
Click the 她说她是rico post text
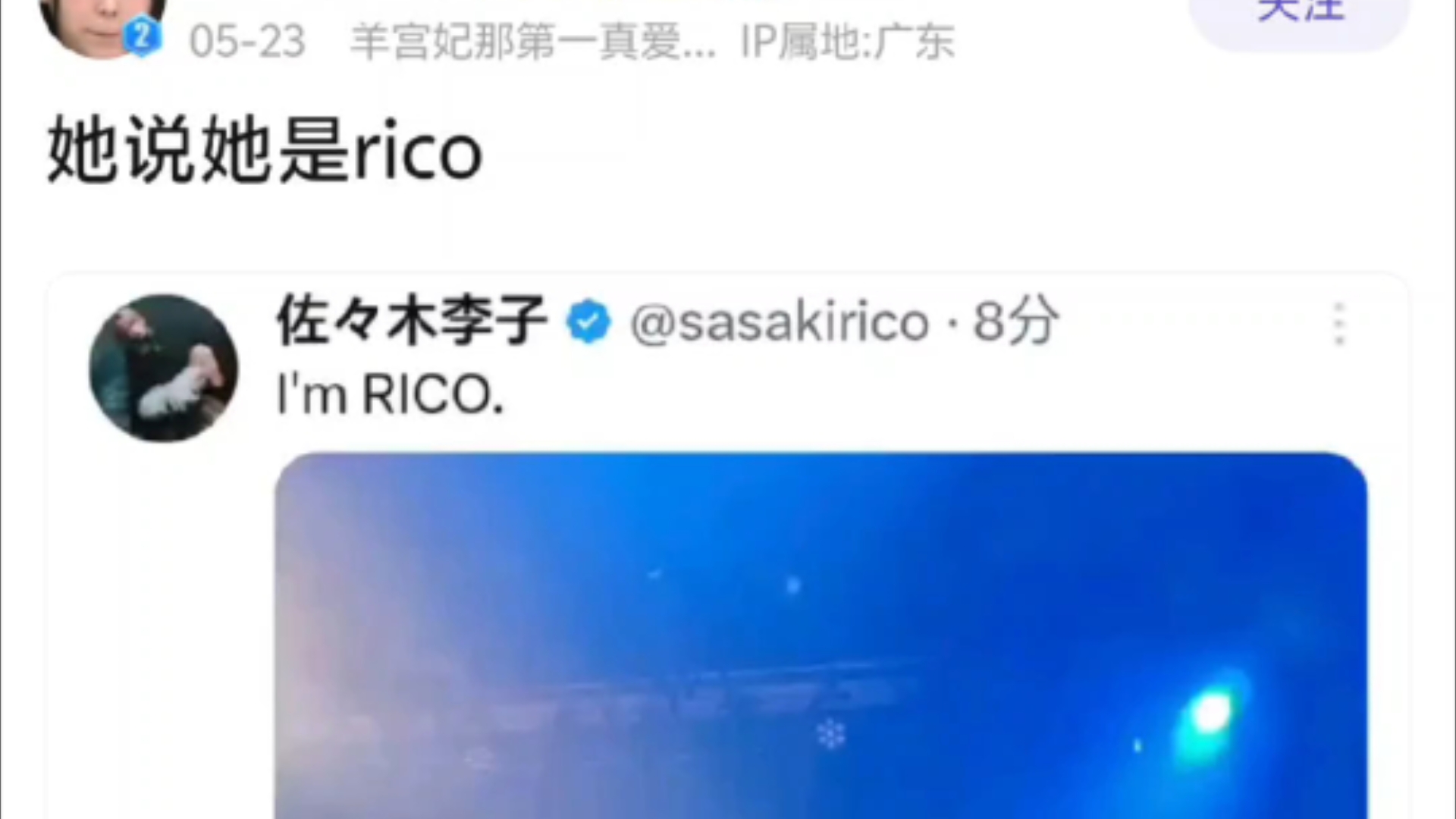click(265, 151)
